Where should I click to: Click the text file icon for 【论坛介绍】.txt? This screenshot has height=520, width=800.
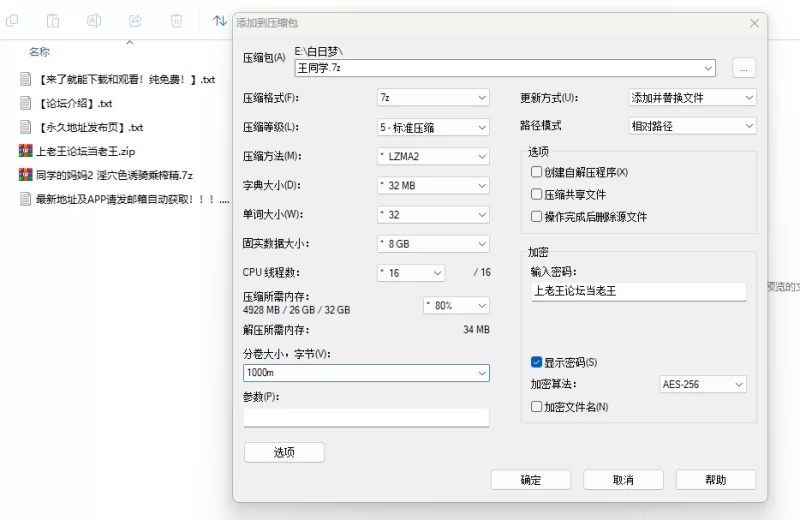[26, 103]
